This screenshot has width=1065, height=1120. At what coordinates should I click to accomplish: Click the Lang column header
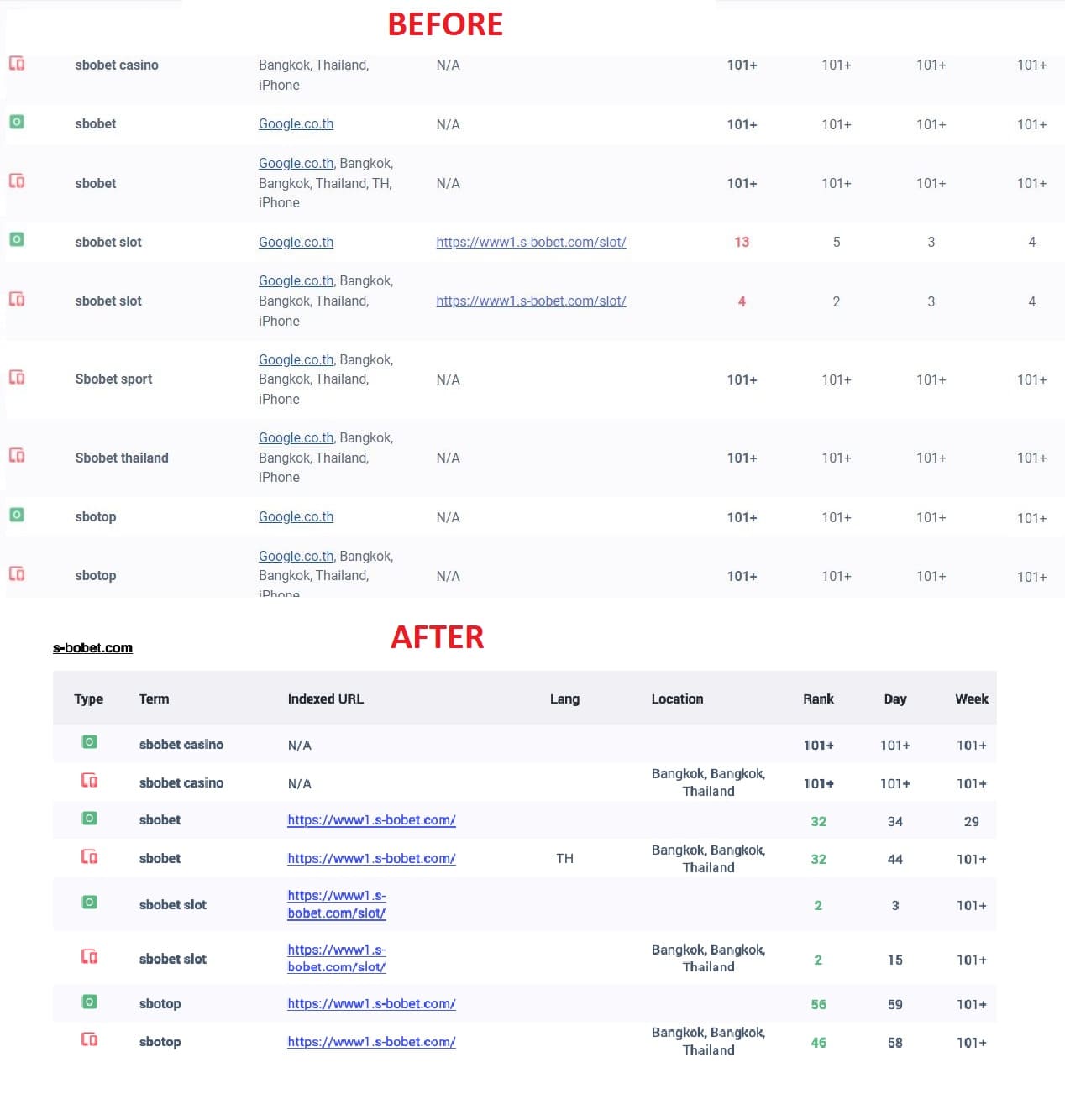(564, 699)
